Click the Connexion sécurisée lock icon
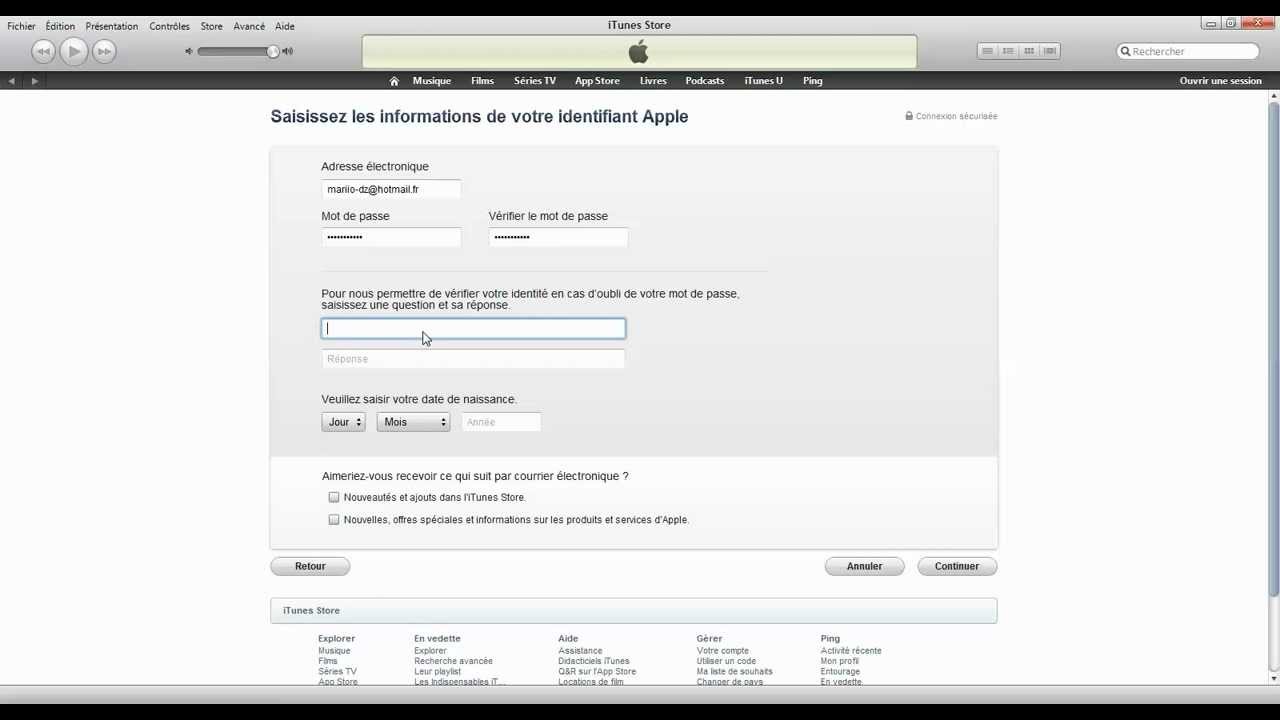Viewport: 1280px width, 720px height. click(x=909, y=116)
